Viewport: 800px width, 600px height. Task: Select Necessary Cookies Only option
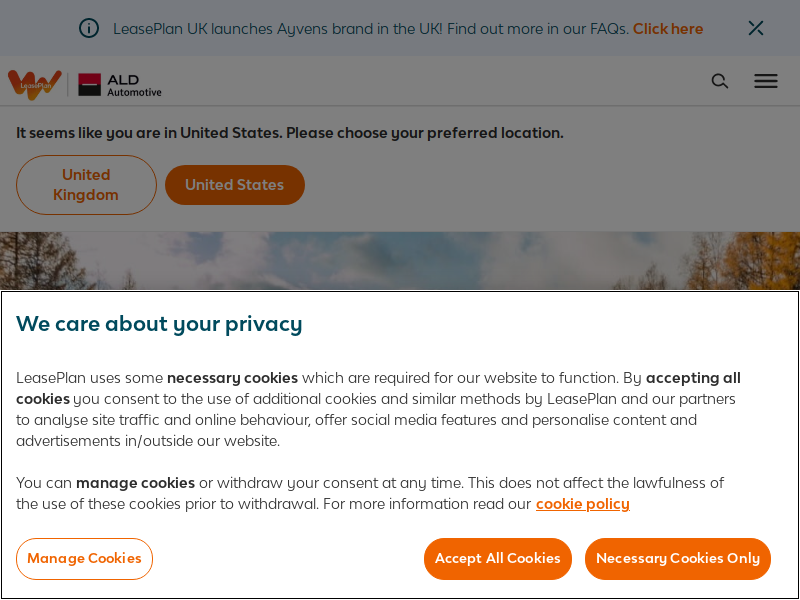(678, 559)
